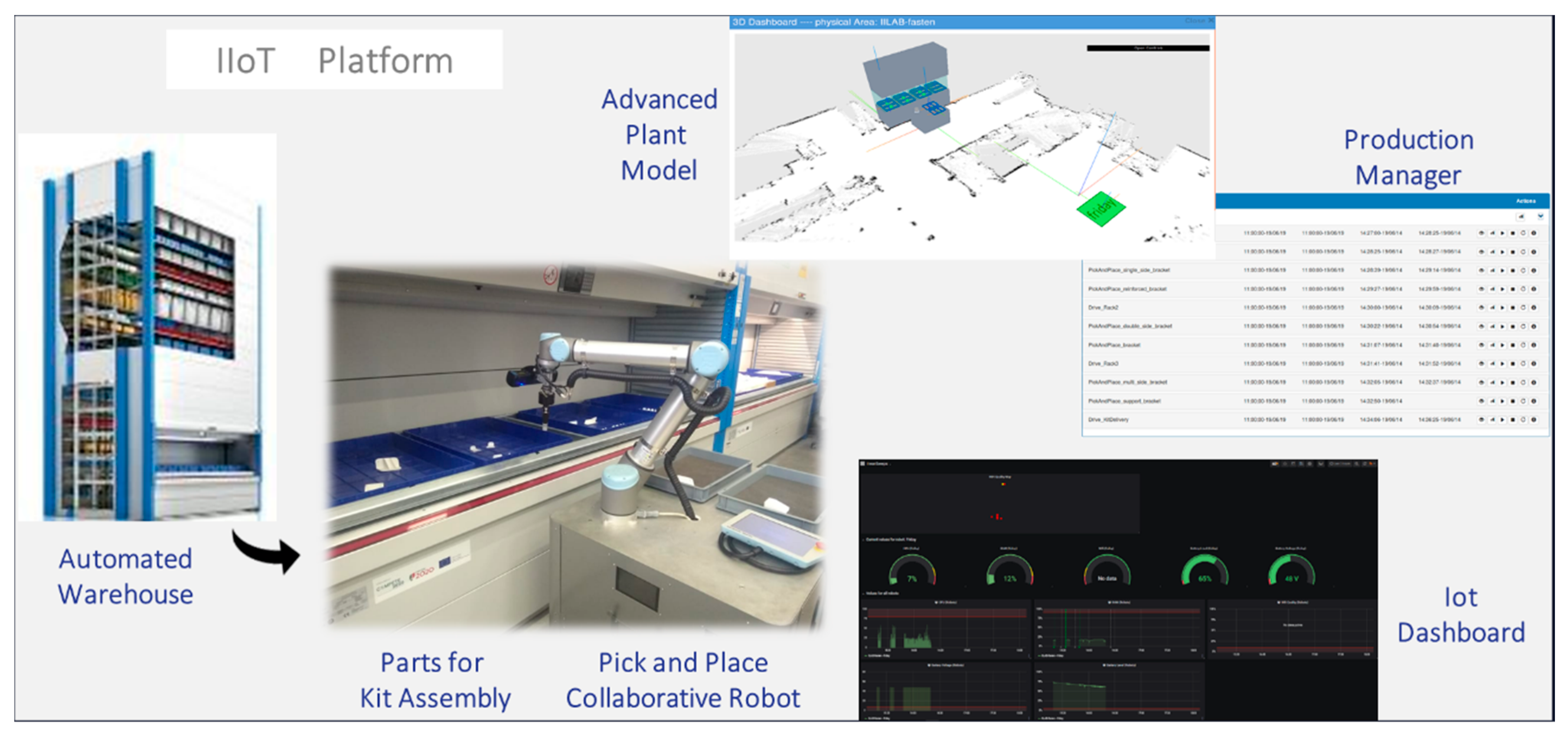Image resolution: width=1568 pixels, height=732 pixels.
Task: Click eye icon on Drive_Rack3 row
Action: point(1481,364)
